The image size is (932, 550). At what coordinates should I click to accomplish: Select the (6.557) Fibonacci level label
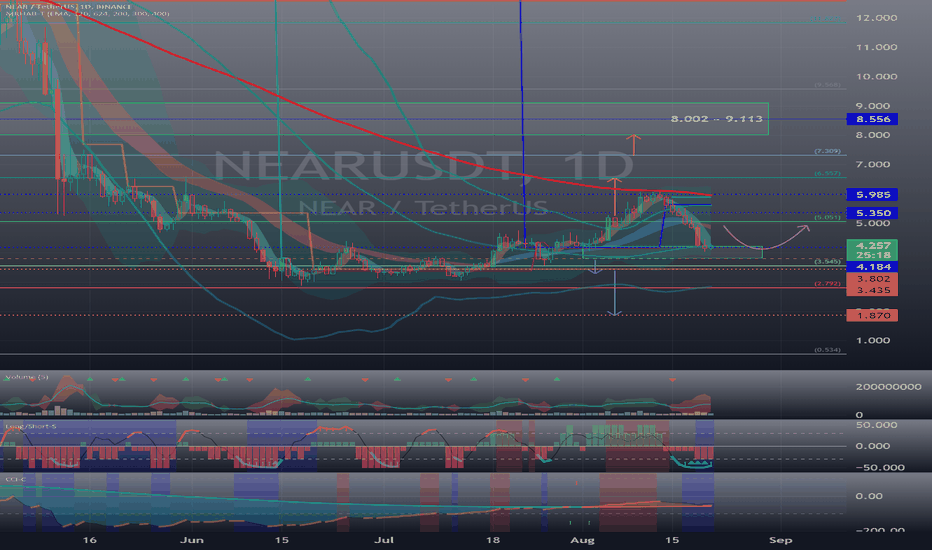827,174
